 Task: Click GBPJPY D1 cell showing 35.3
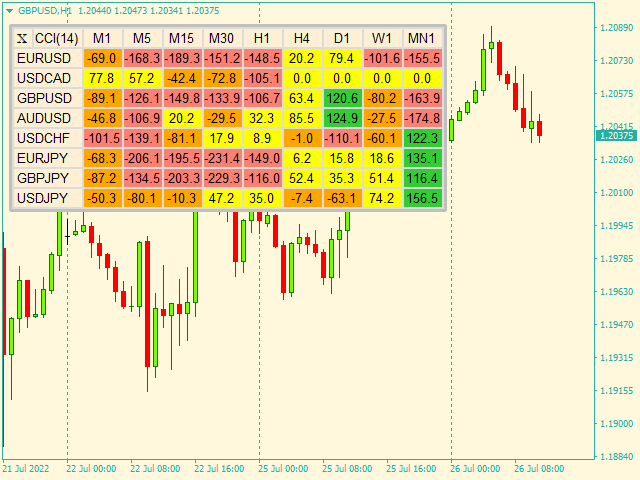[x=342, y=178]
